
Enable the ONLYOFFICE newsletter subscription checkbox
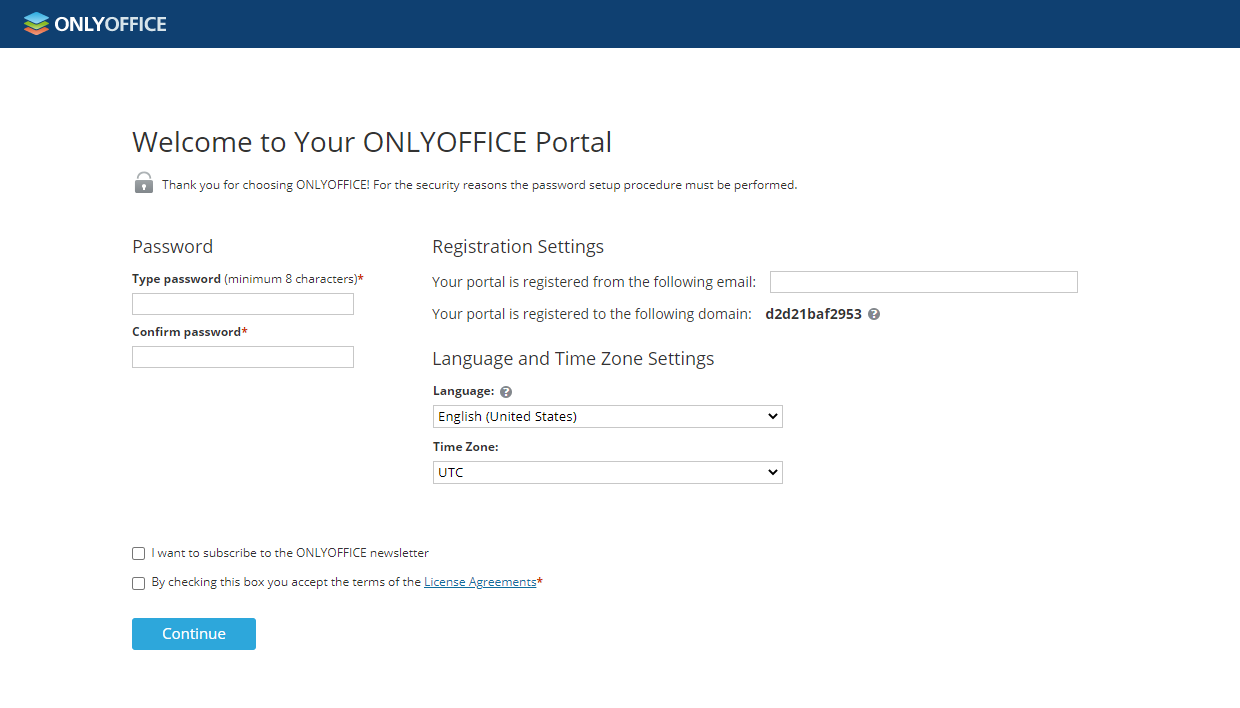tap(138, 552)
